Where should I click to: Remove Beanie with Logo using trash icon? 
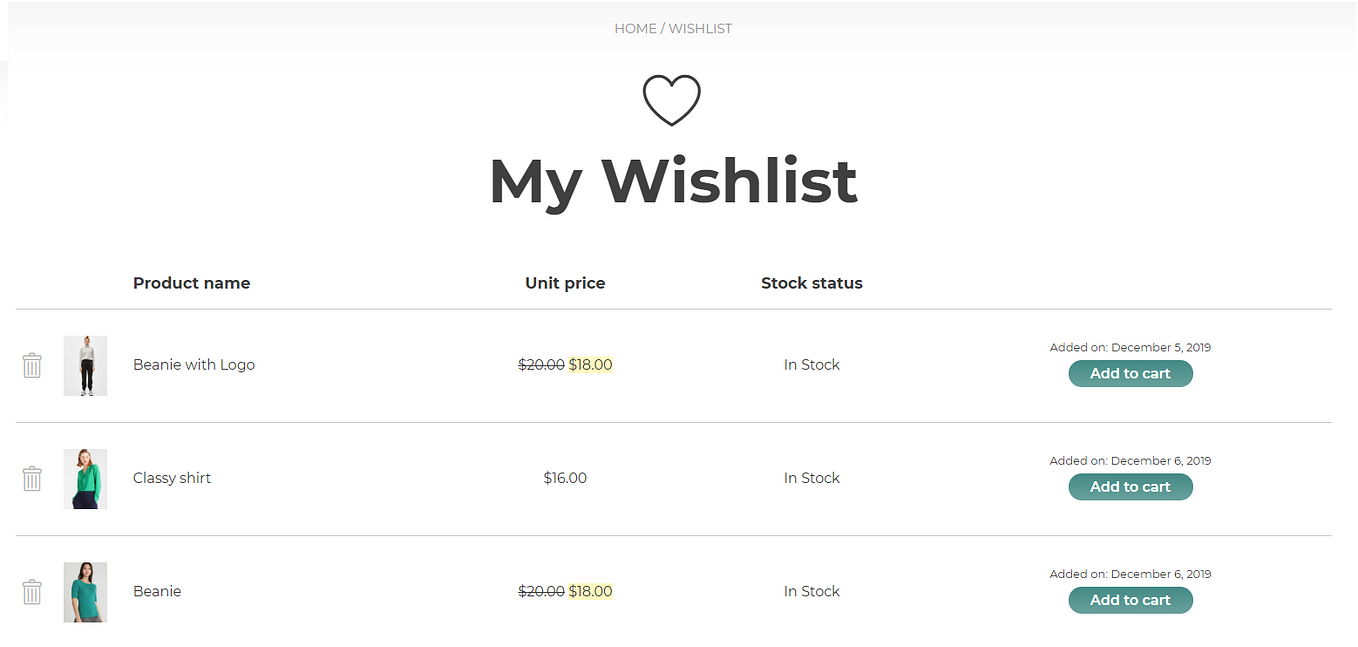(32, 365)
